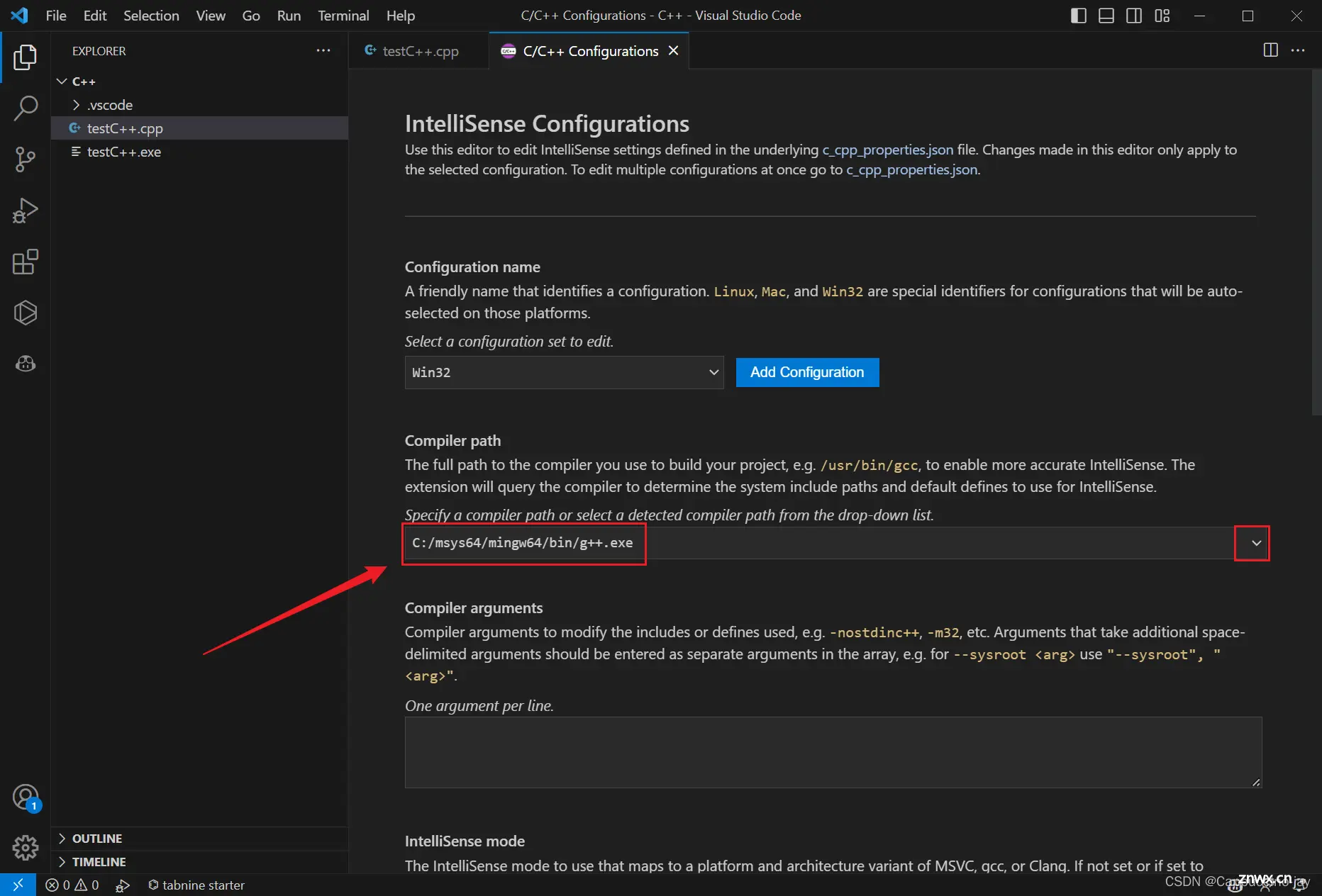Open the Terminal menu
This screenshot has width=1322, height=896.
343,16
